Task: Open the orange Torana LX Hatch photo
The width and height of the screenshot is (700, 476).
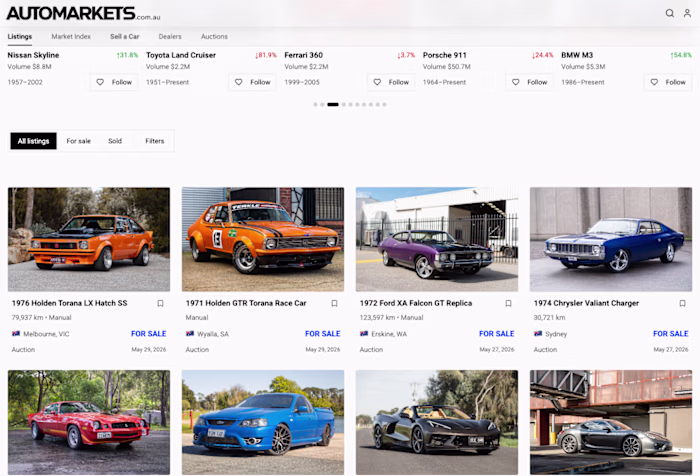Action: click(x=89, y=239)
